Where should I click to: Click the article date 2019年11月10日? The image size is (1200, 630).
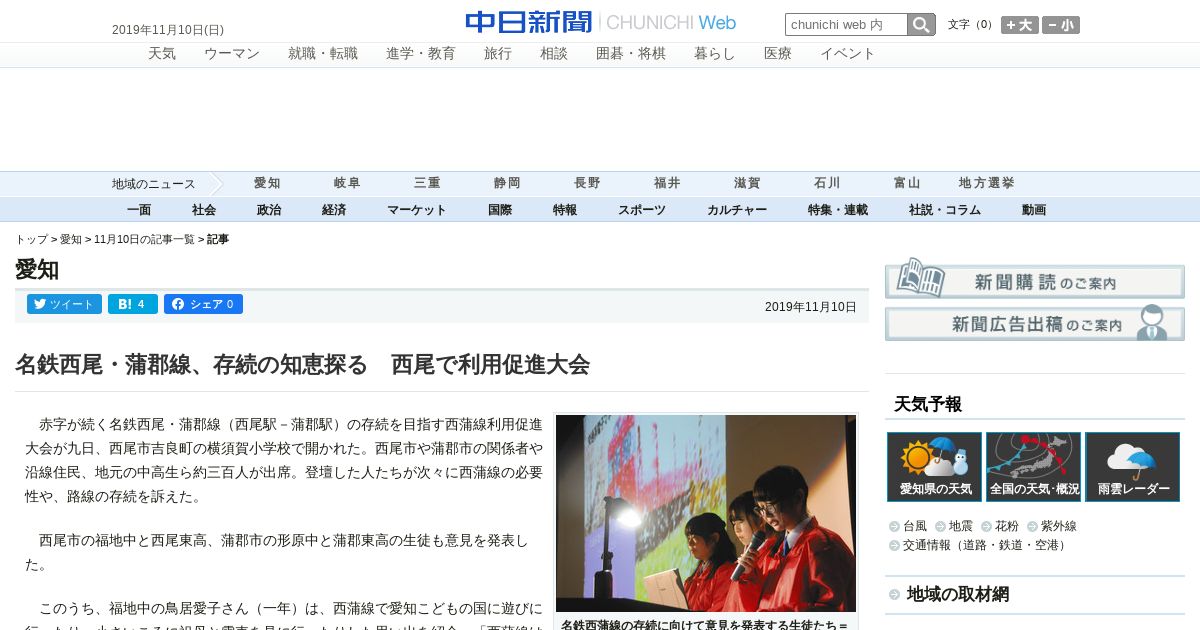(811, 307)
